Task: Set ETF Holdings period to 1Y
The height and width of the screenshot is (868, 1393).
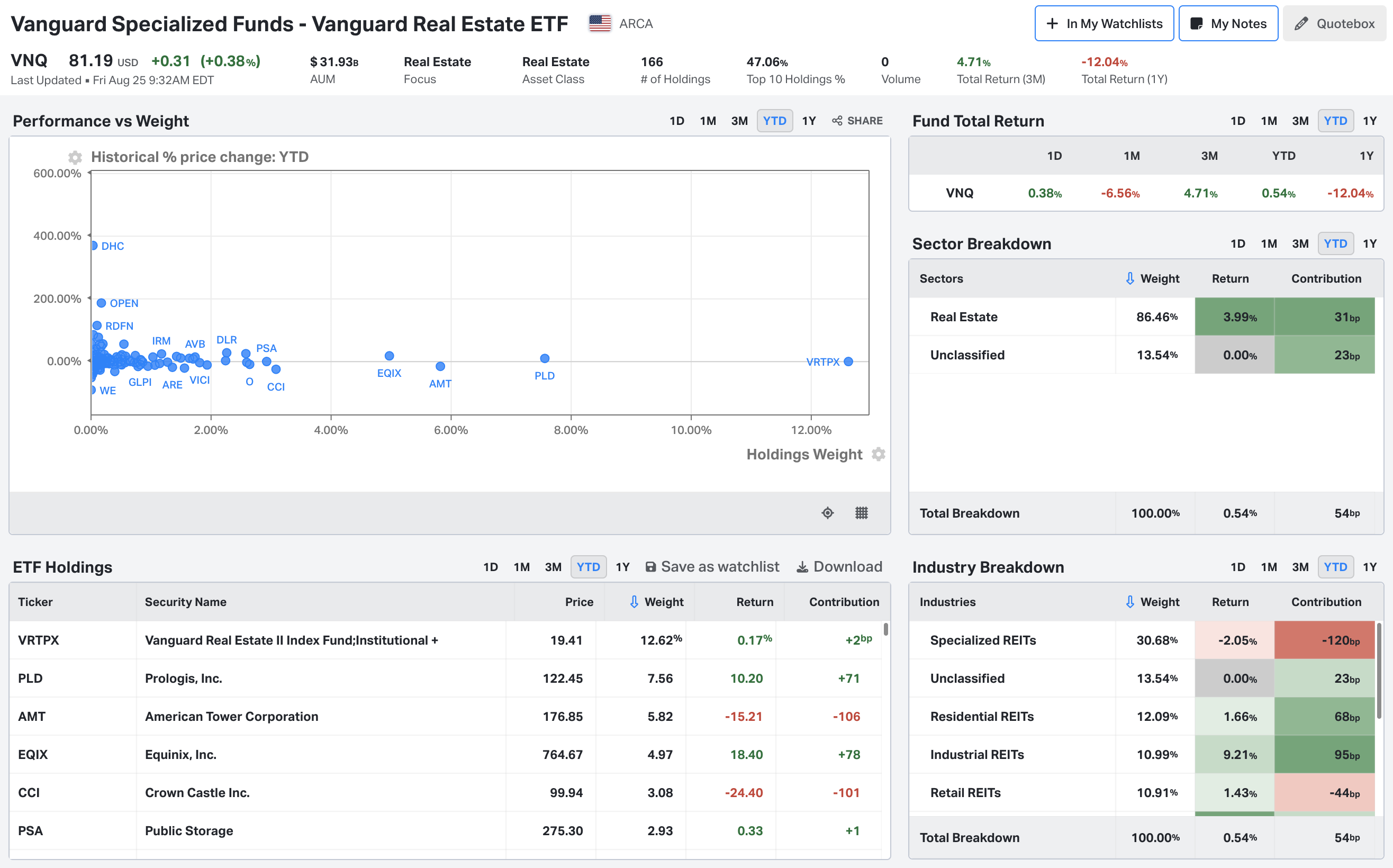Action: click(623, 567)
